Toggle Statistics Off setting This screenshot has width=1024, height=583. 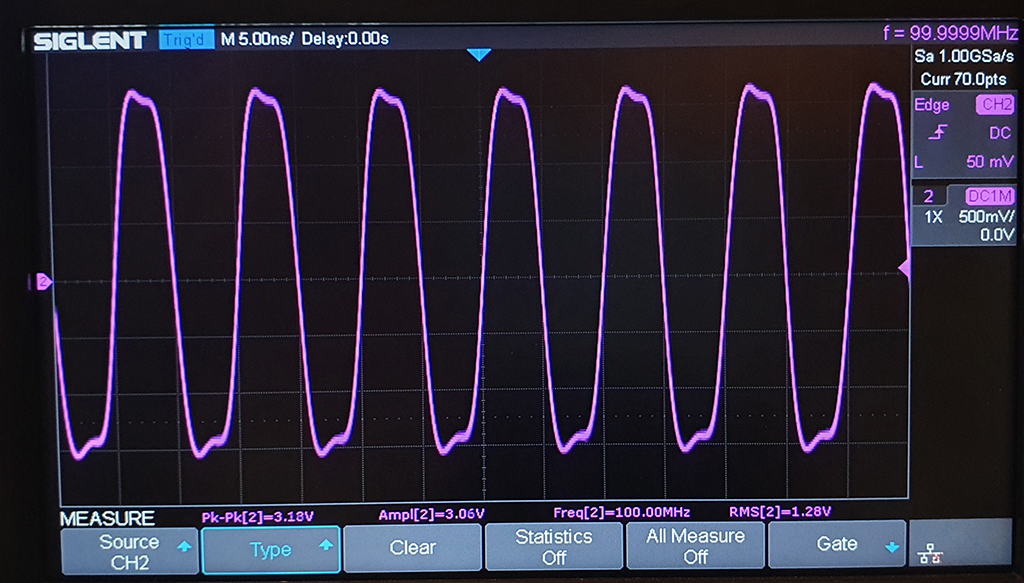(554, 547)
